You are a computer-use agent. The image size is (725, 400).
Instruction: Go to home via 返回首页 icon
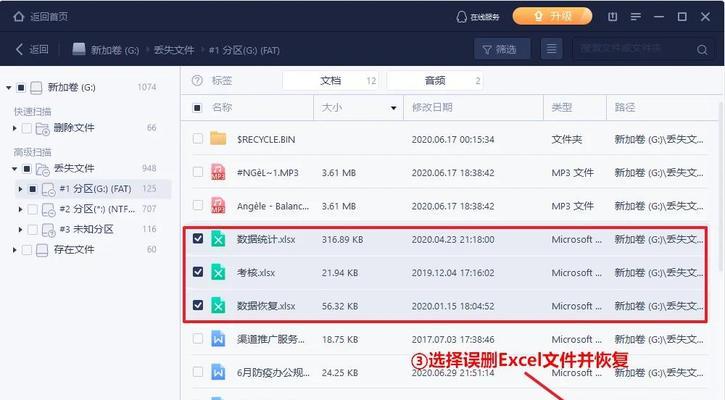[x=18, y=17]
